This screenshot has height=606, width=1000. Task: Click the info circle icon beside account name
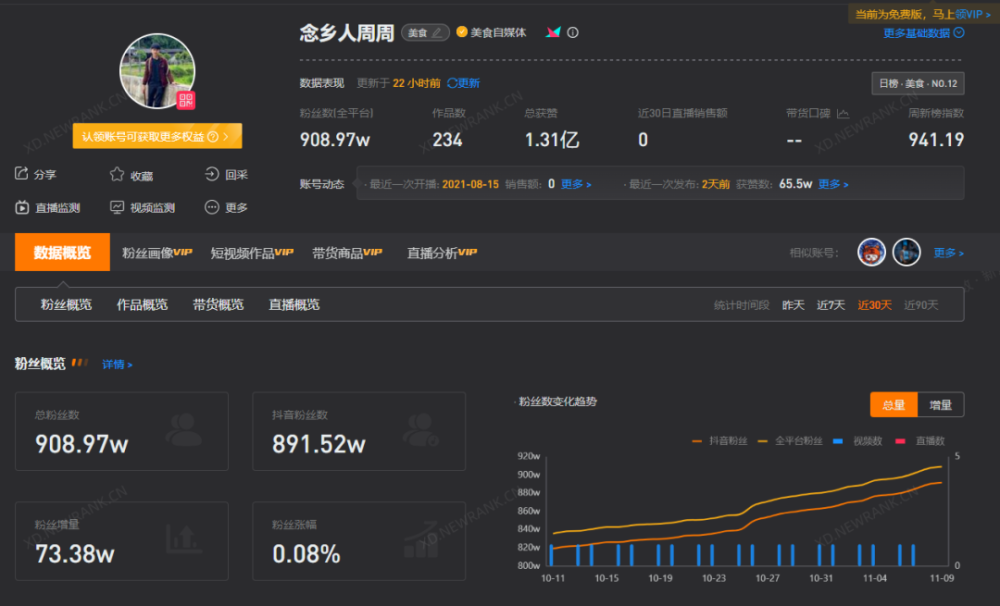tap(573, 33)
